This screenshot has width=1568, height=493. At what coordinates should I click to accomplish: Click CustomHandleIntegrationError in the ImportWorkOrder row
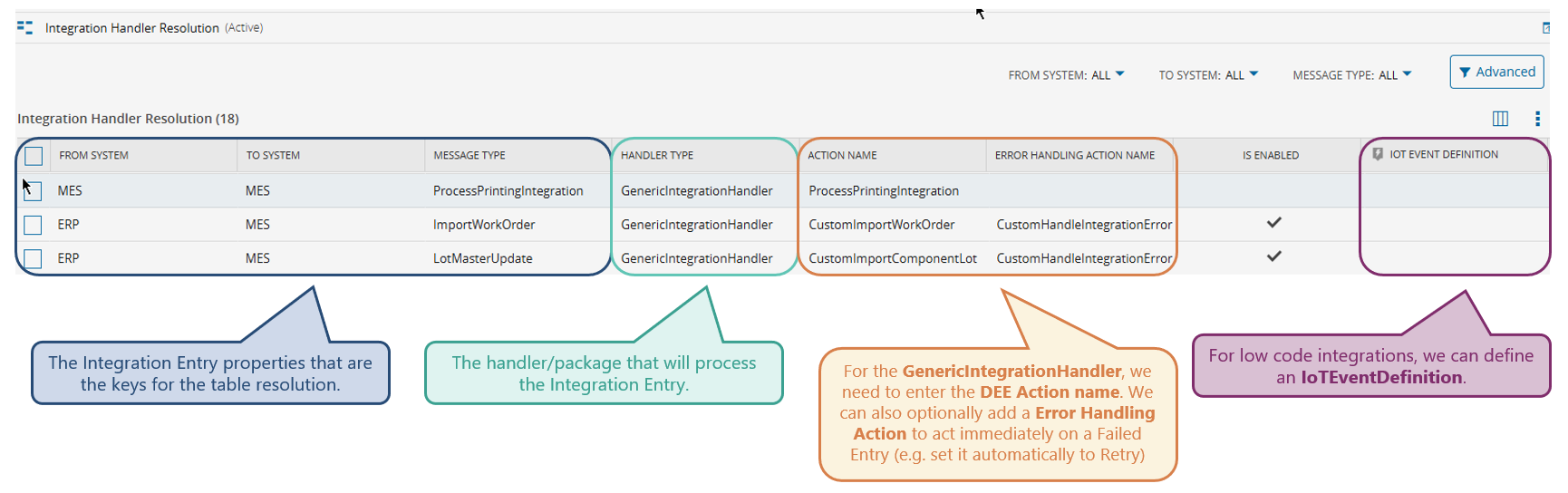(1084, 225)
